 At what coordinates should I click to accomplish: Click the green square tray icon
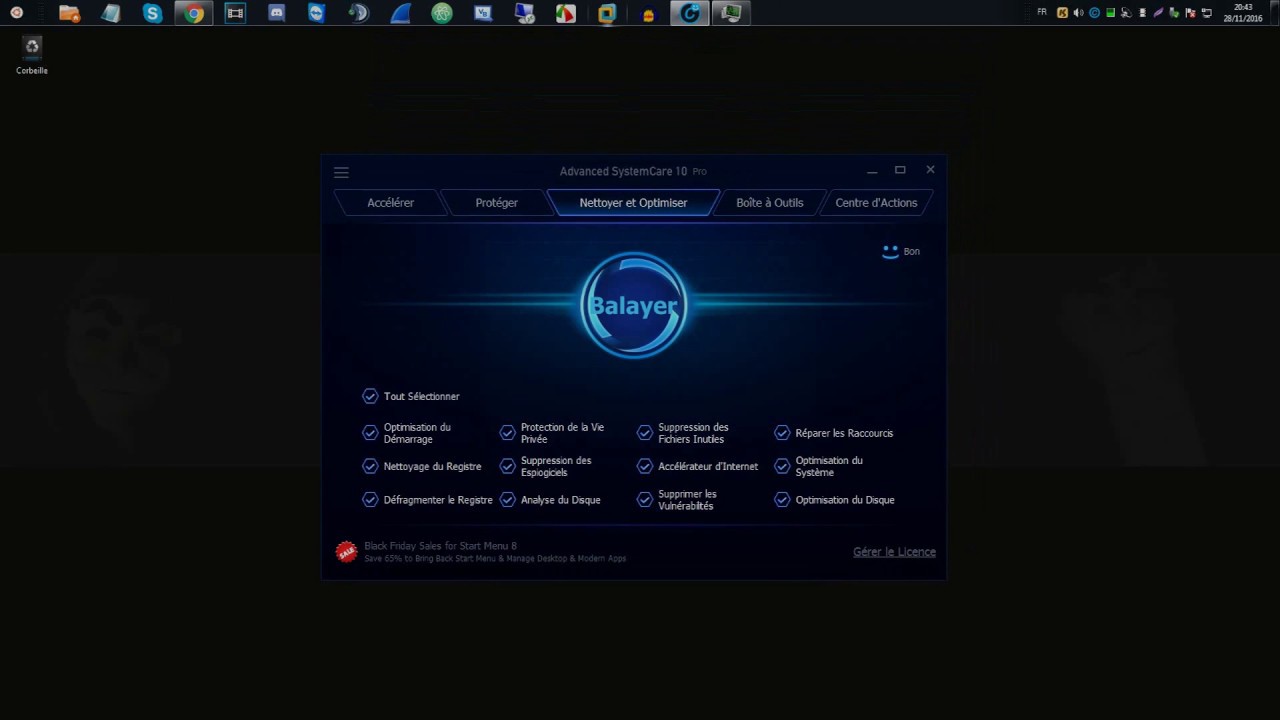tap(1110, 13)
